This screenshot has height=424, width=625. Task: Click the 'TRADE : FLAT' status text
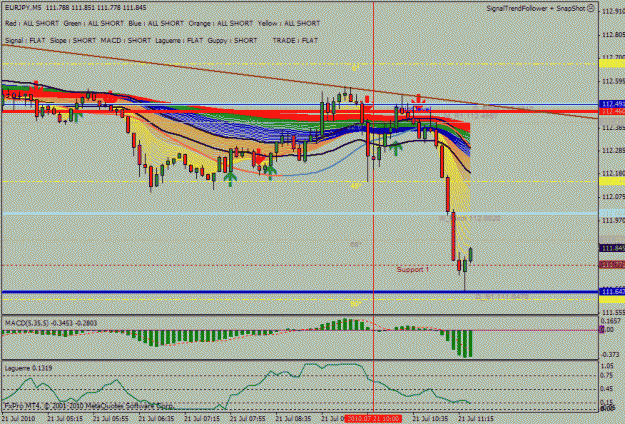coord(295,41)
